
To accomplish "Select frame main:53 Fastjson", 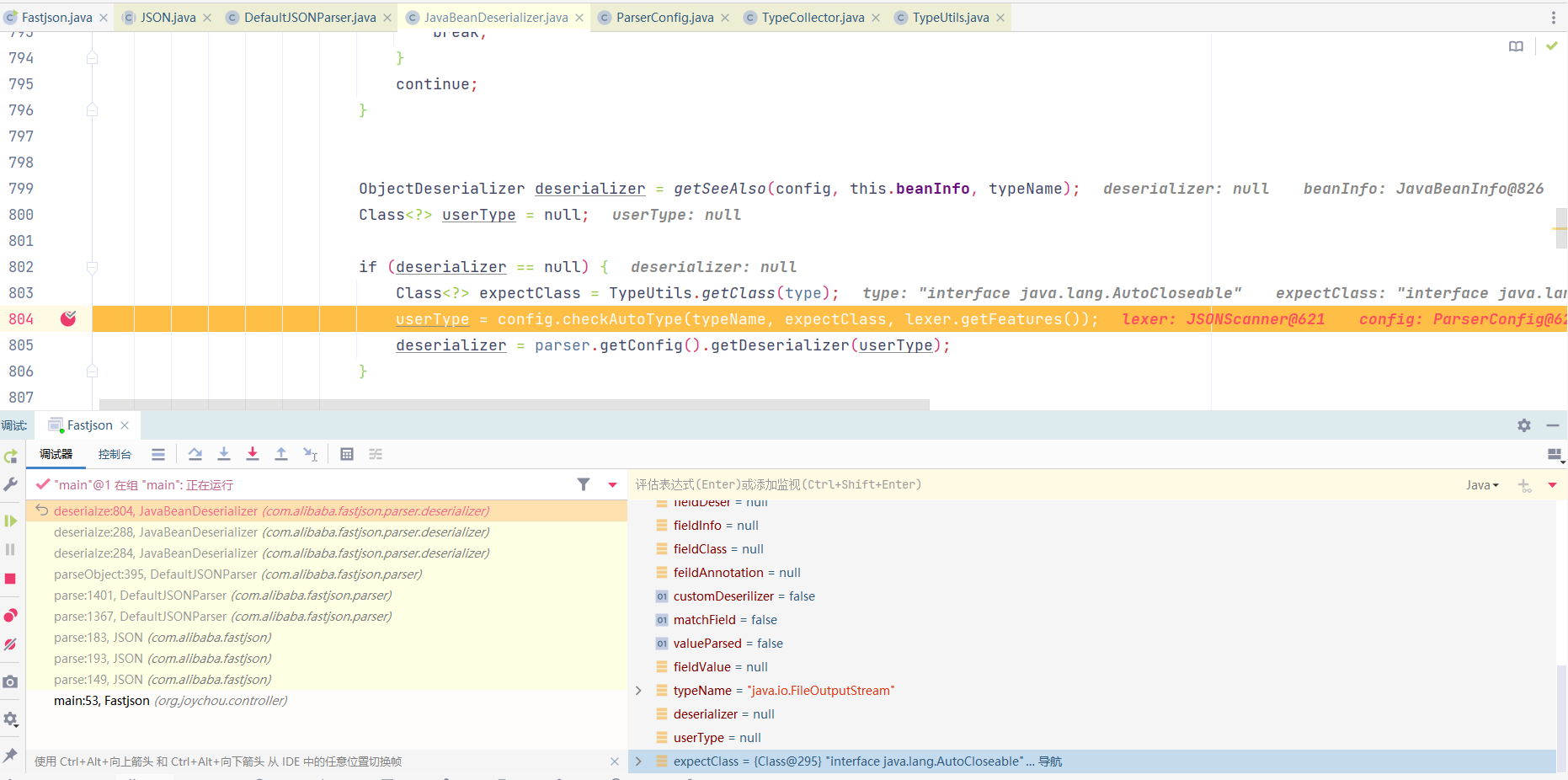I will pos(327,701).
